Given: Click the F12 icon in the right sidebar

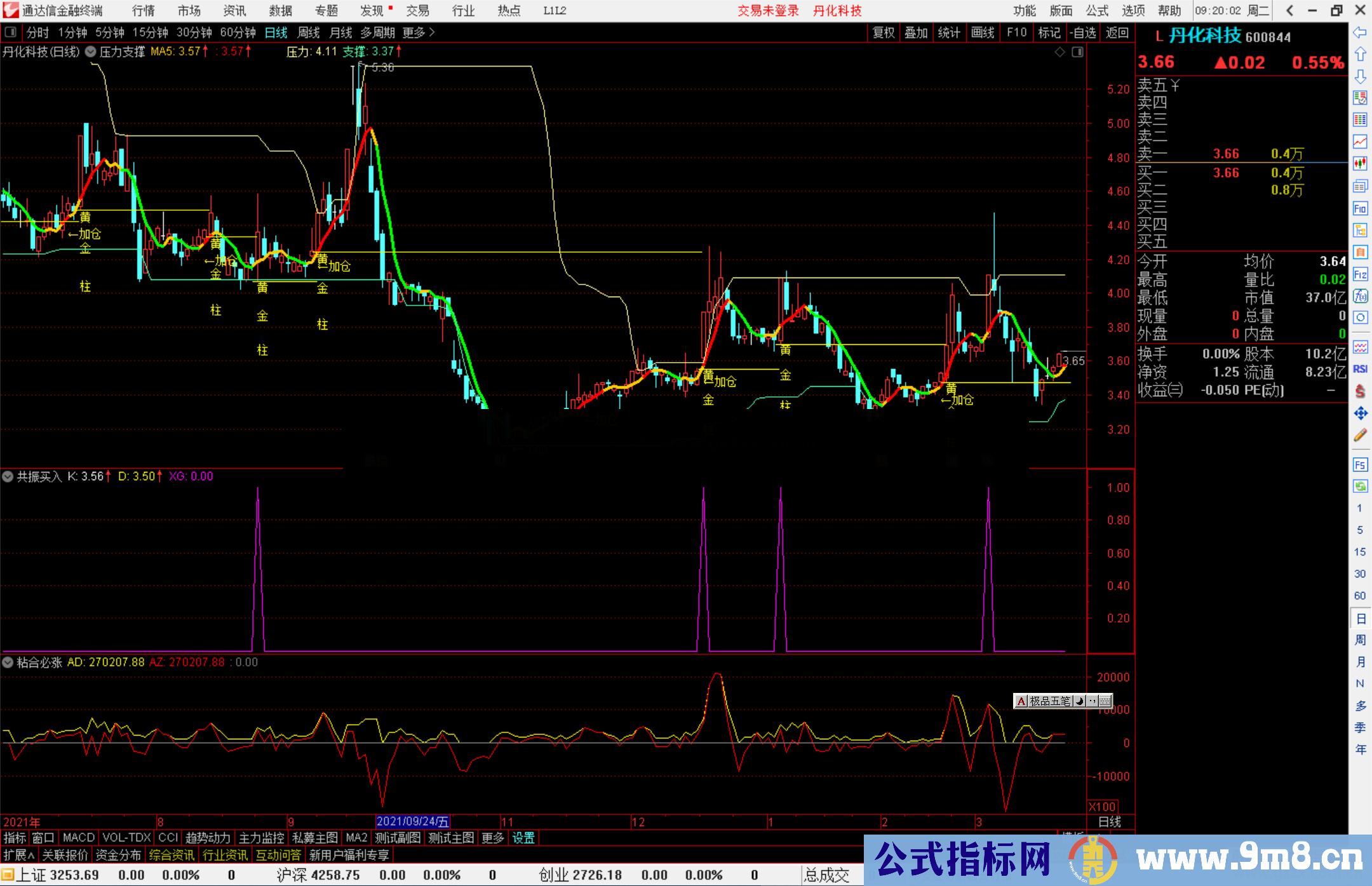Looking at the screenshot, I should pos(1360,274).
